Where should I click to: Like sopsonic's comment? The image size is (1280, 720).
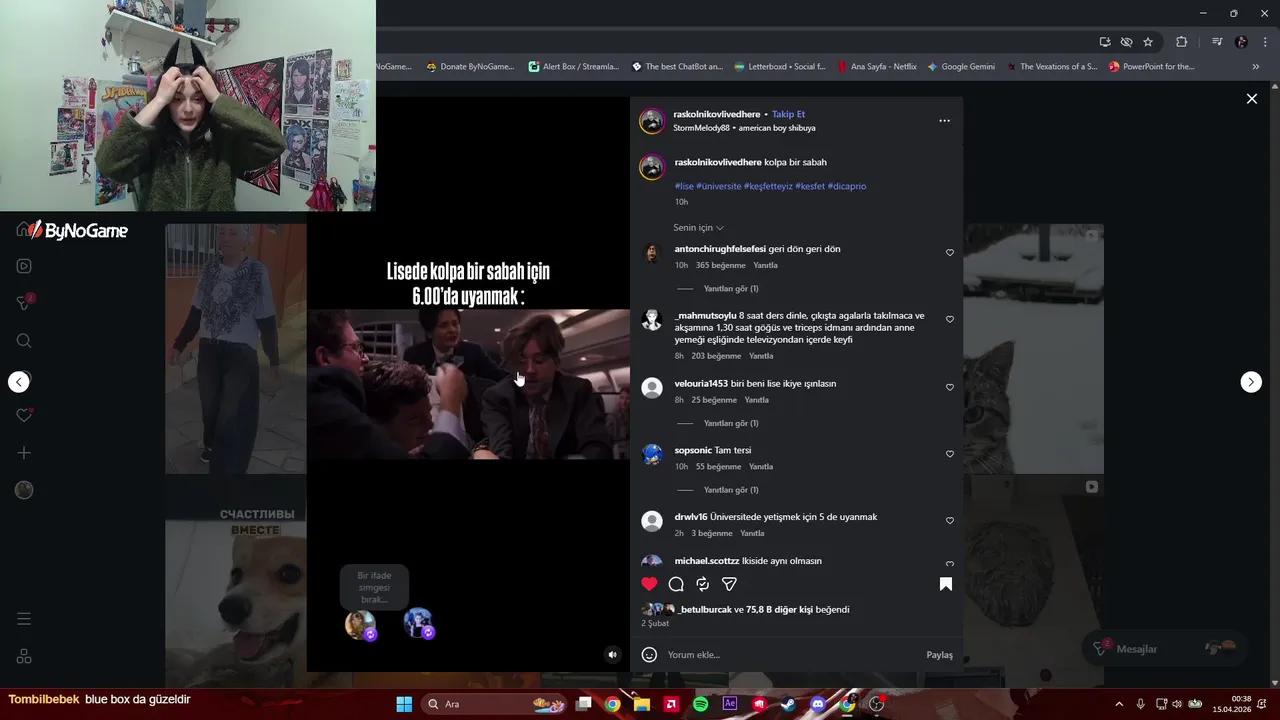pos(950,454)
